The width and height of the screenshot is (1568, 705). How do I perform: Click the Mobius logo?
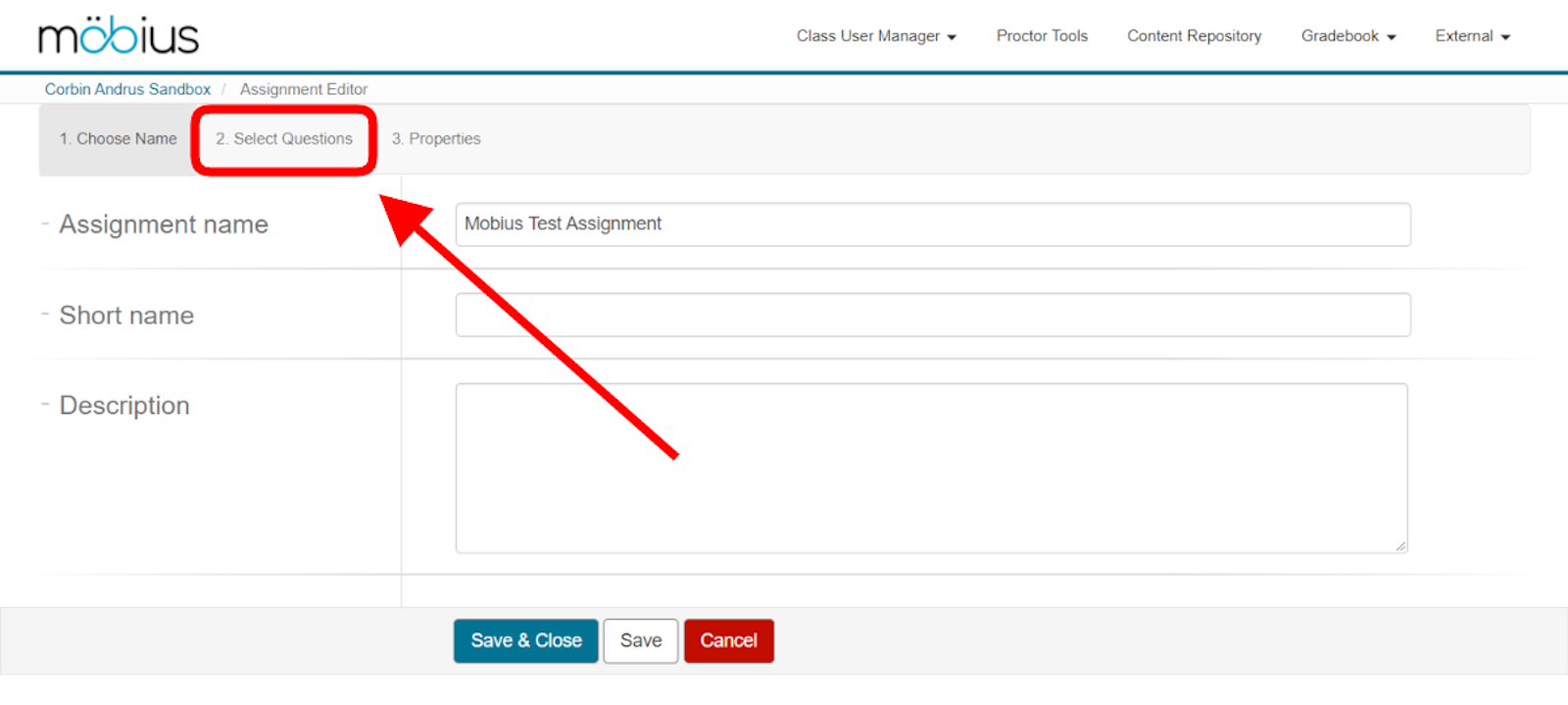(118, 36)
